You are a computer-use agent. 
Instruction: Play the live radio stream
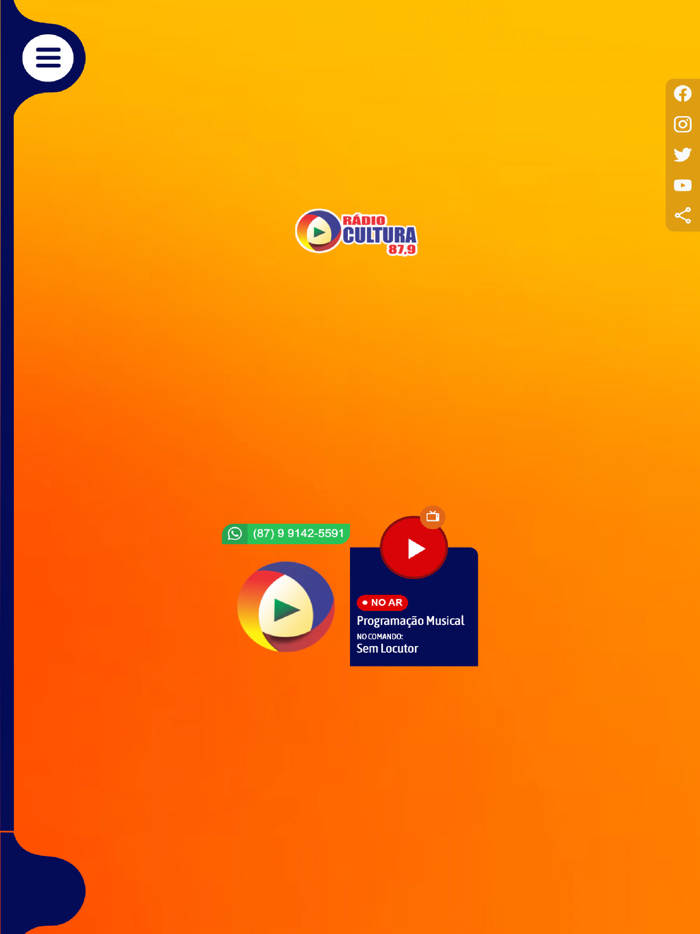coord(414,548)
